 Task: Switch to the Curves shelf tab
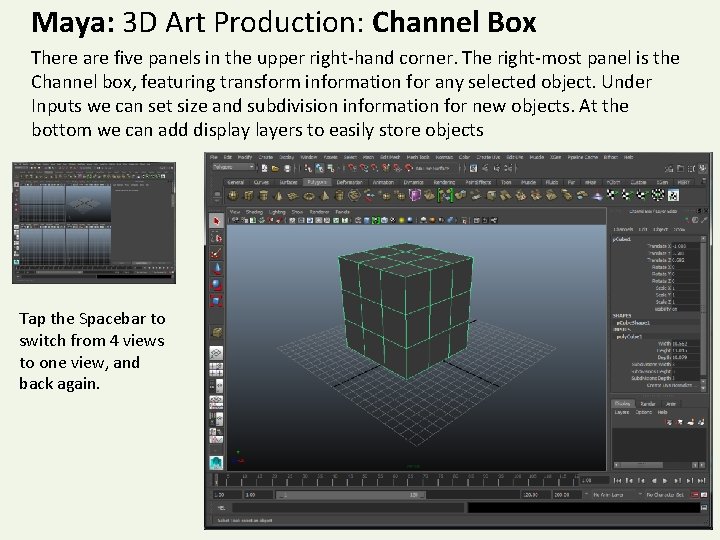click(x=261, y=182)
